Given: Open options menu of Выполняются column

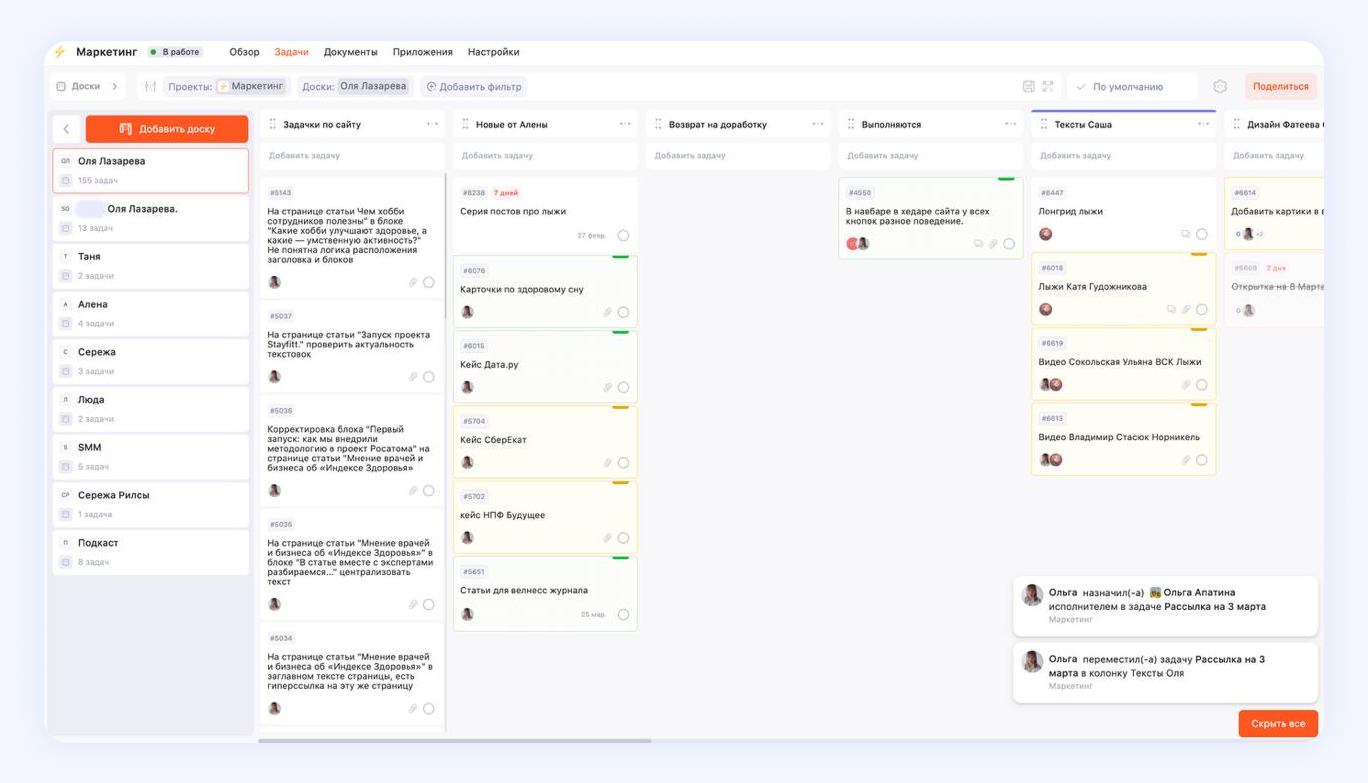Looking at the screenshot, I should 1010,124.
